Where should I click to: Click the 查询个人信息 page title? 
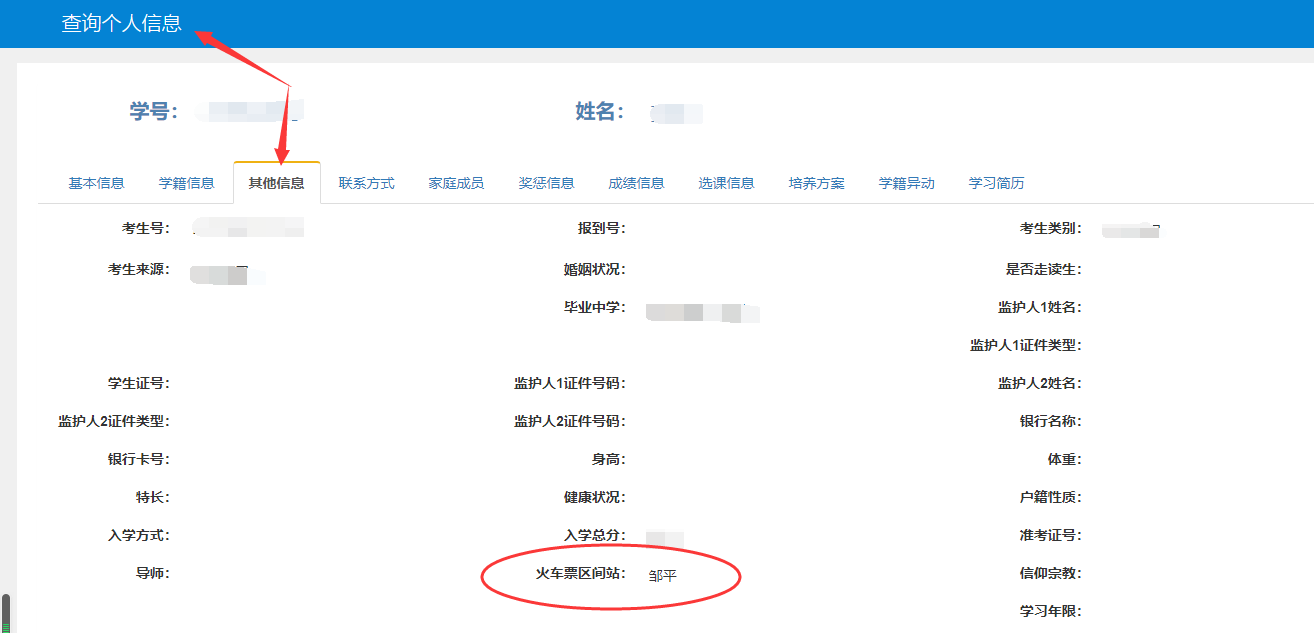[x=122, y=24]
